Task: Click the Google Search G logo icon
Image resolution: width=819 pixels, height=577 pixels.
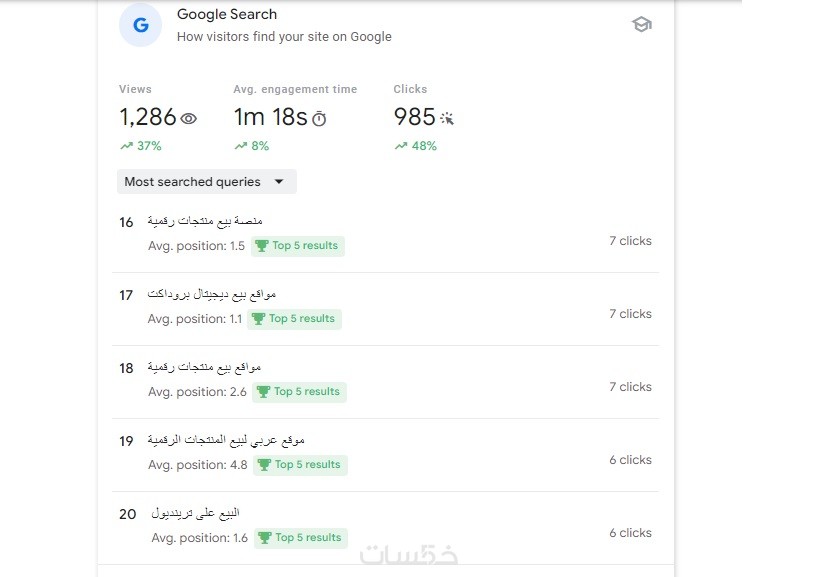Action: (x=140, y=25)
